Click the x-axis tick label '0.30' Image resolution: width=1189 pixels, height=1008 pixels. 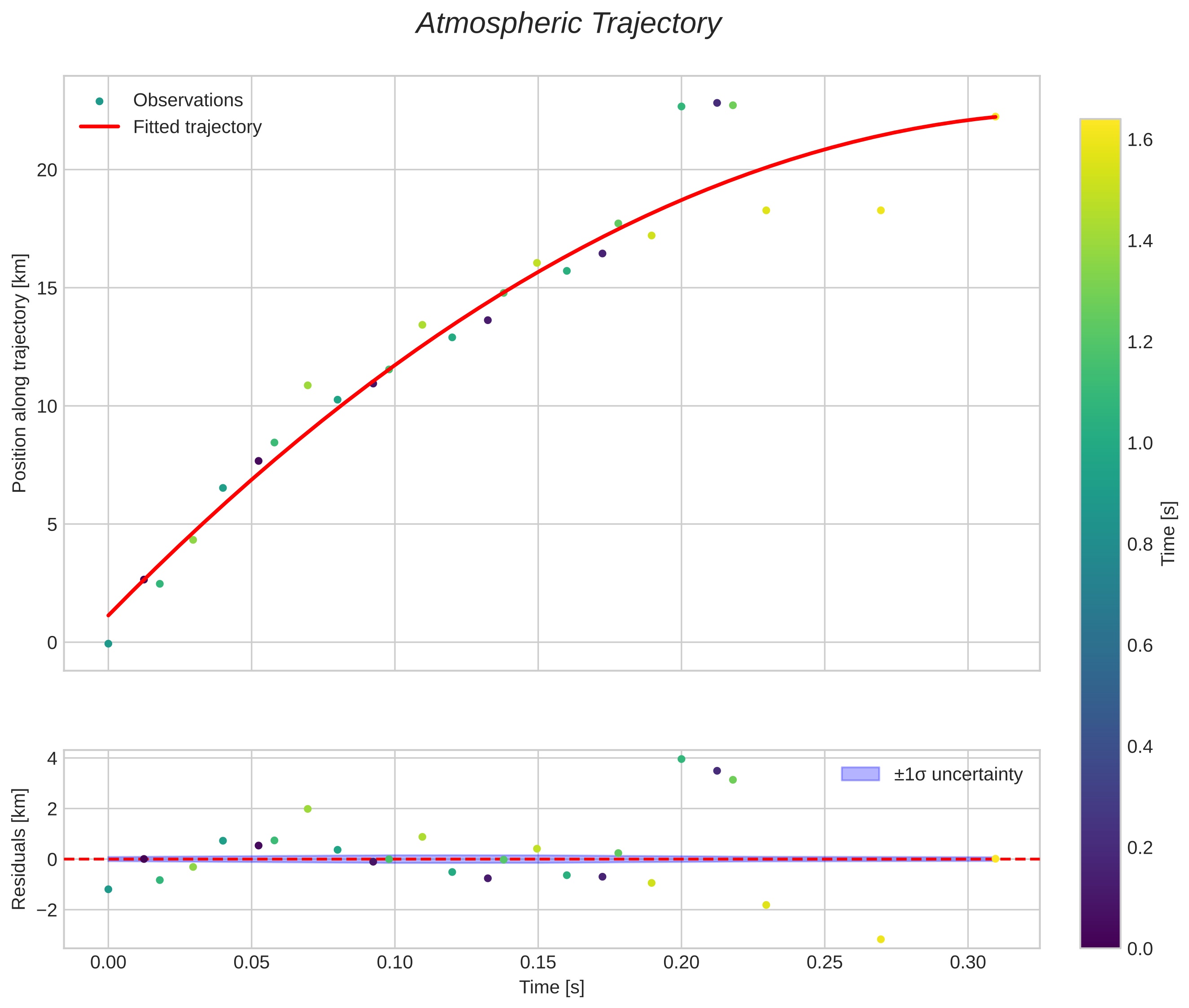coord(968,963)
